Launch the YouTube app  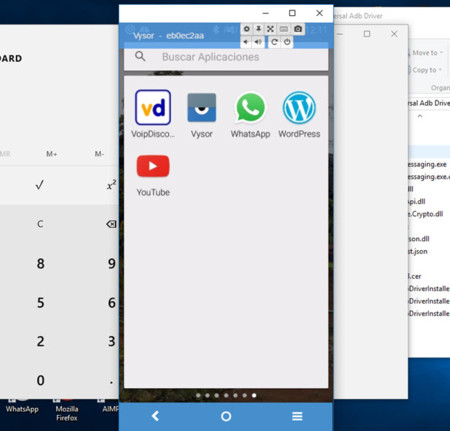pos(153,175)
